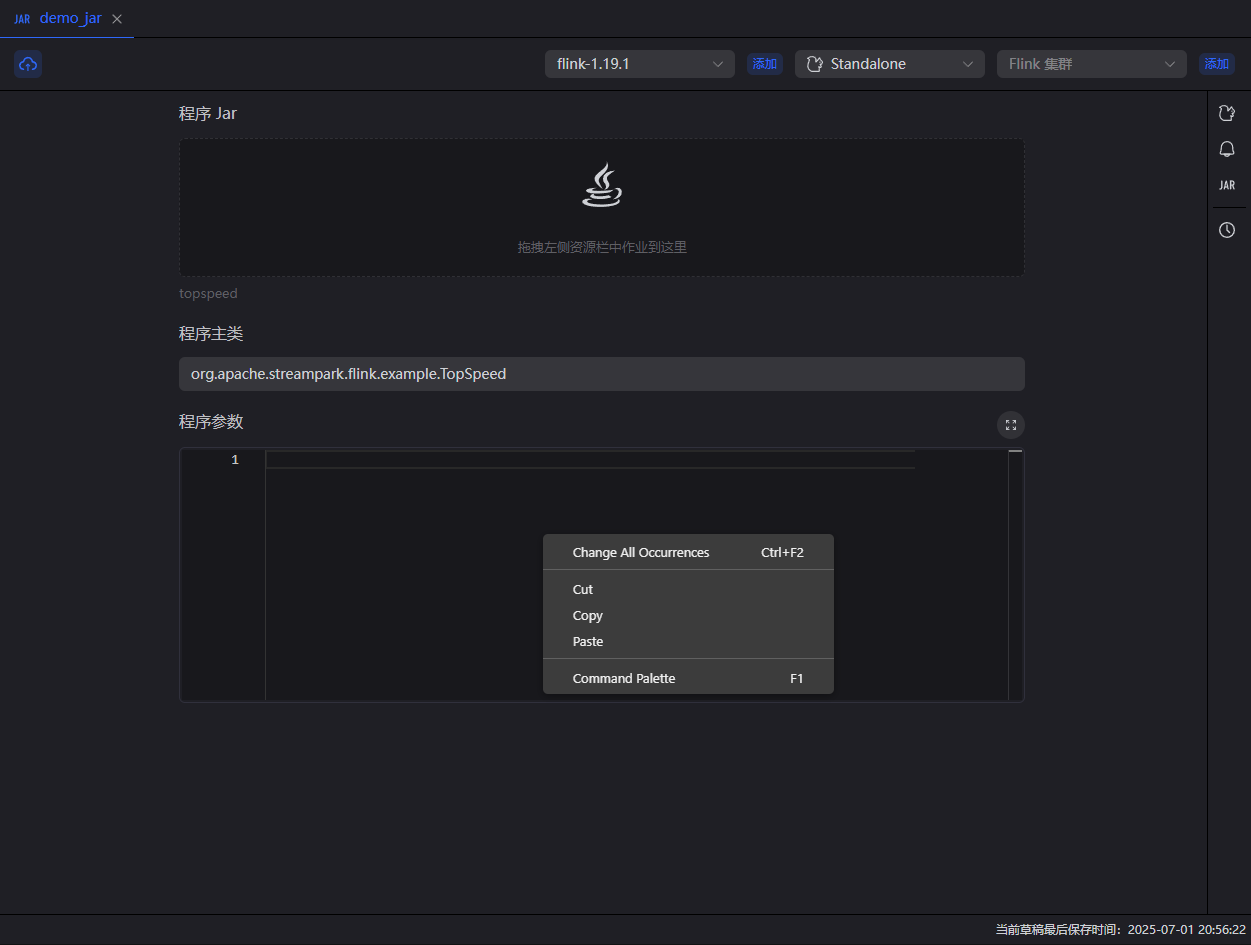
Task: Expand program arguments editor to fullscreen
Action: [1010, 425]
